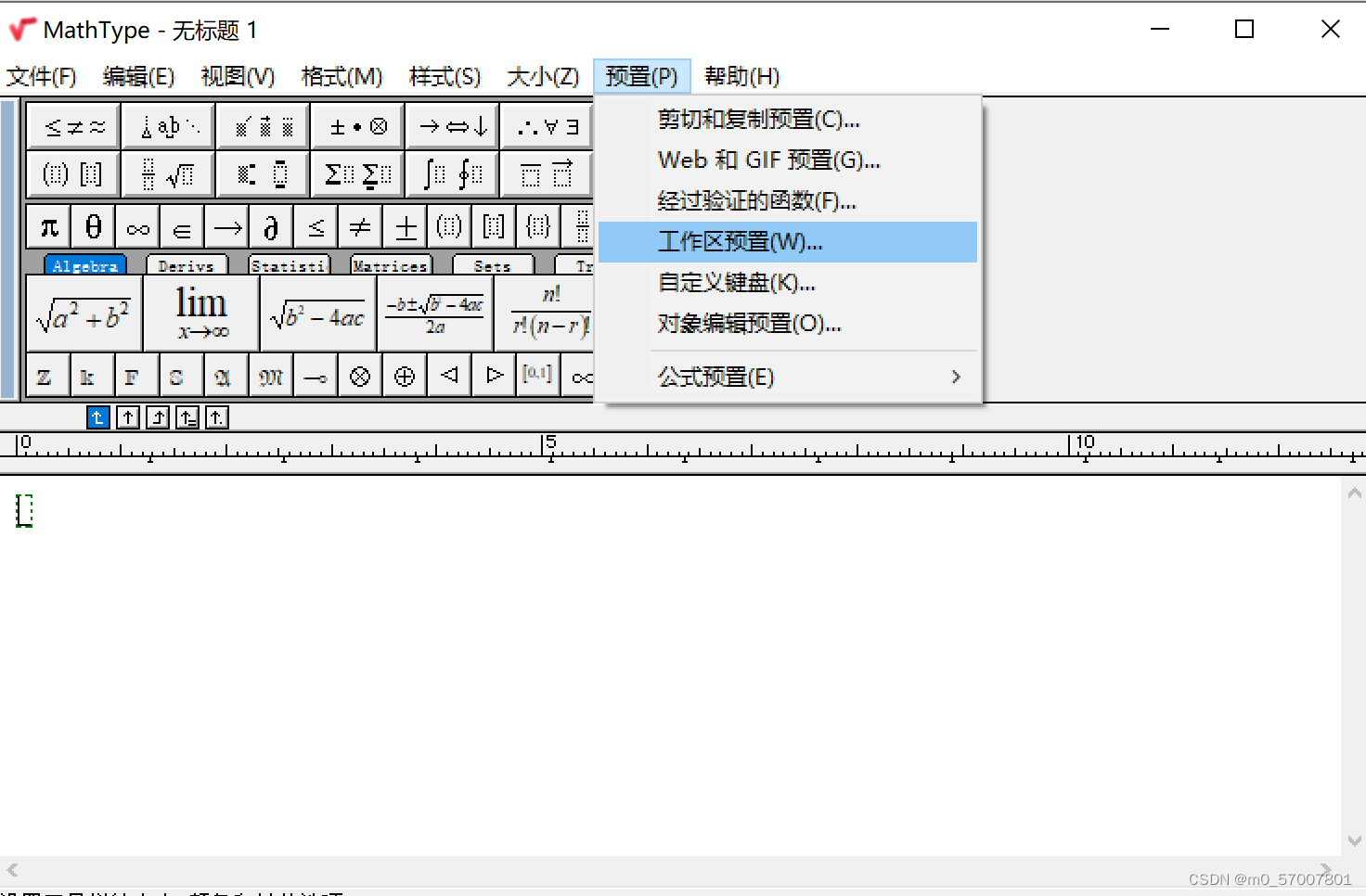Insert the right arrow symbol
The image size is (1366, 896).
(x=227, y=227)
